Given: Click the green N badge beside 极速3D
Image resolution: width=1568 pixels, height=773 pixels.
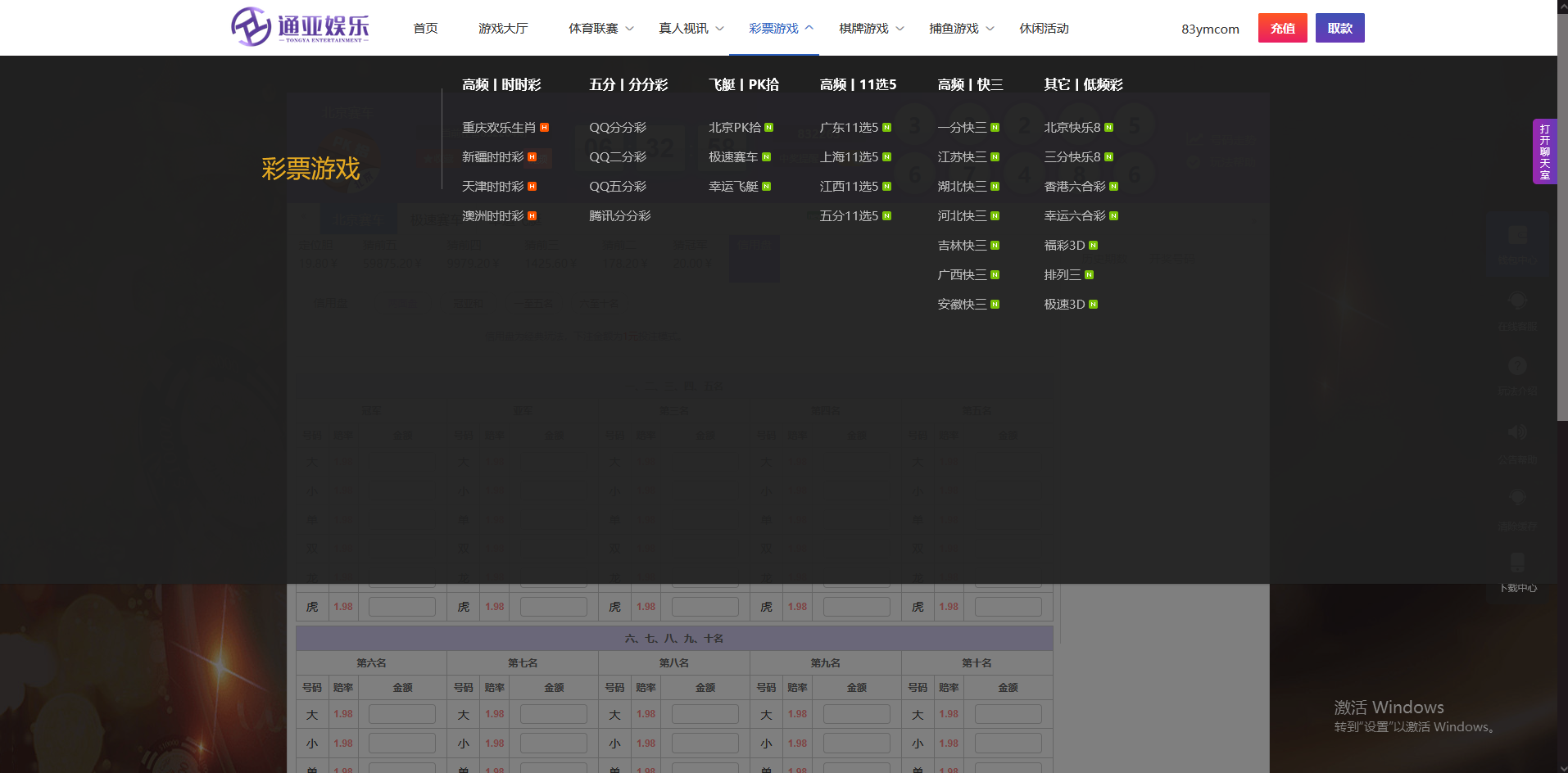Looking at the screenshot, I should click(x=1093, y=305).
